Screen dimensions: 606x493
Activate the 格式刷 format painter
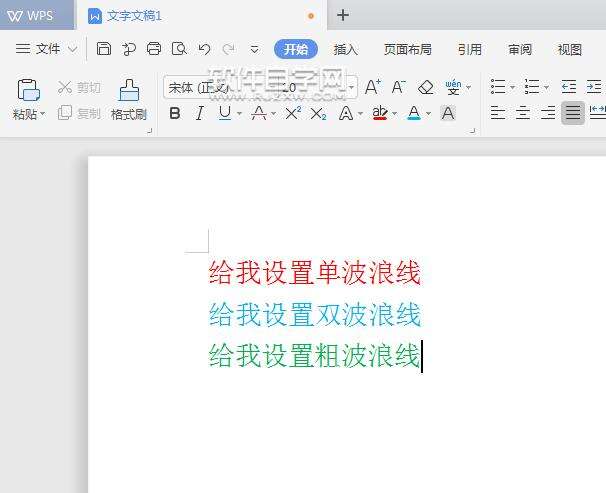coord(129,100)
